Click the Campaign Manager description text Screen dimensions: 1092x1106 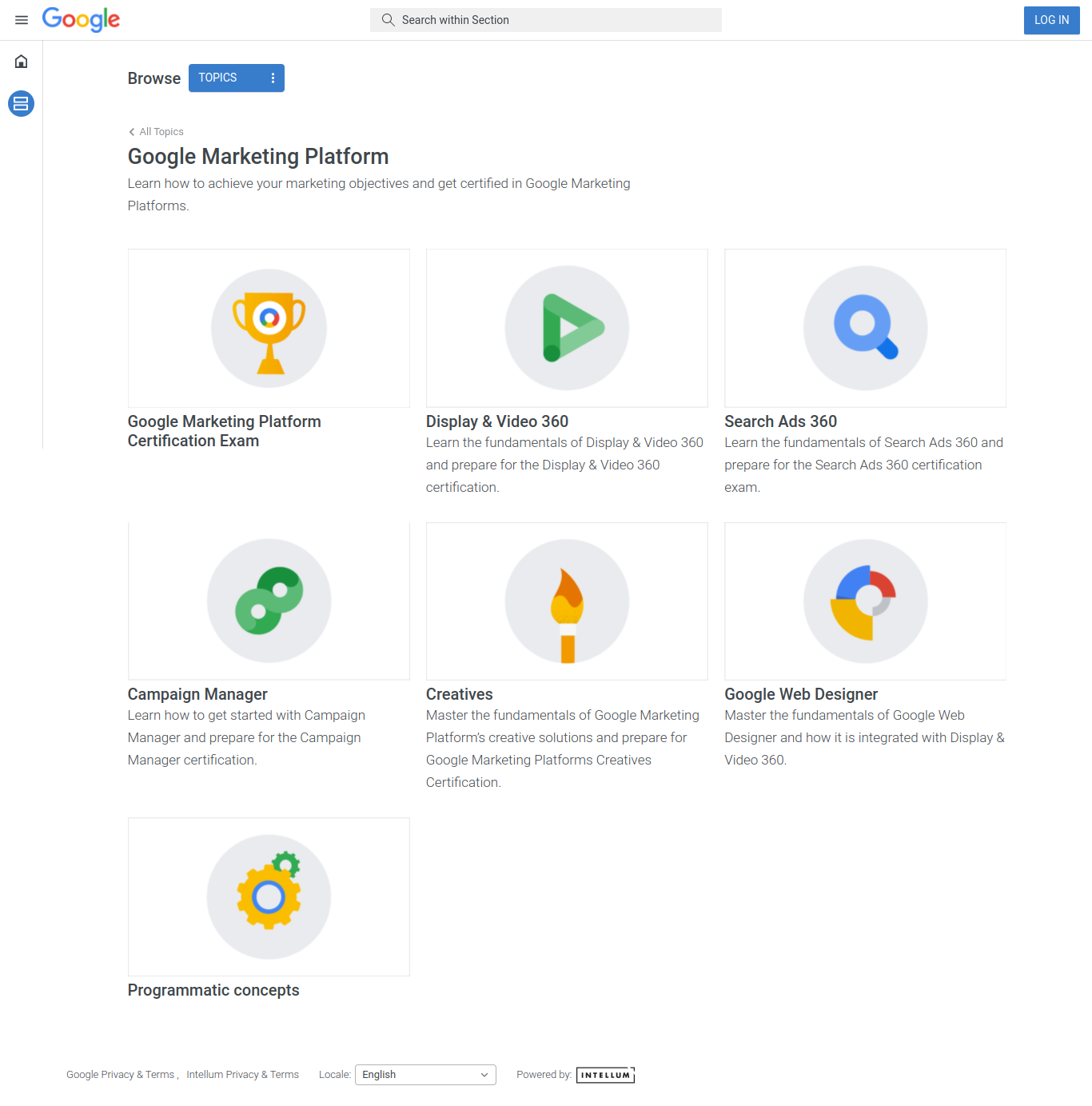[x=246, y=737]
